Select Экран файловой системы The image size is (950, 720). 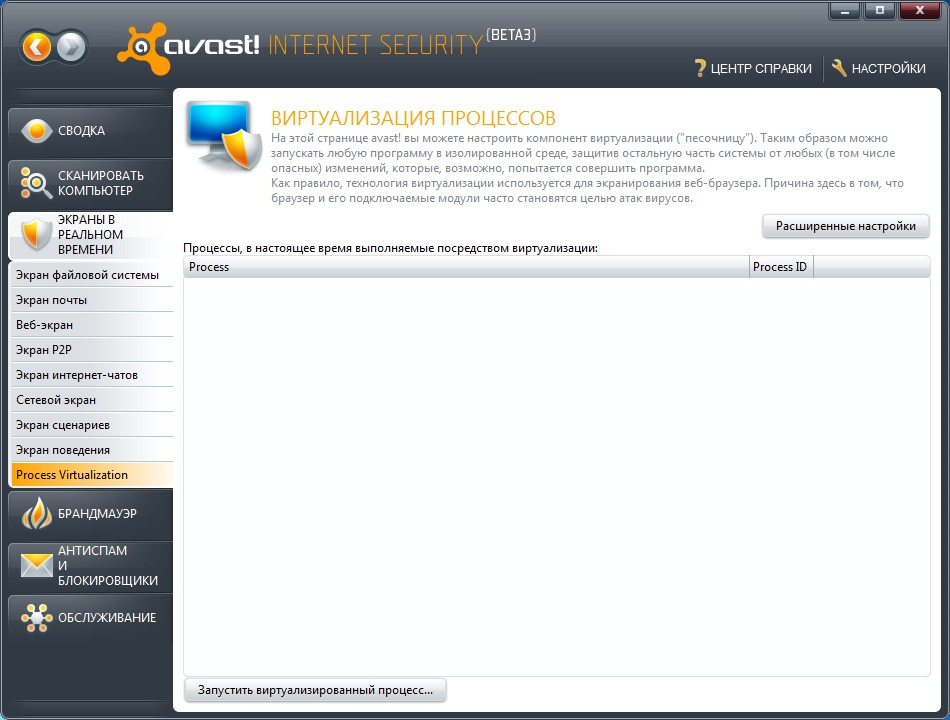pyautogui.click(x=92, y=275)
